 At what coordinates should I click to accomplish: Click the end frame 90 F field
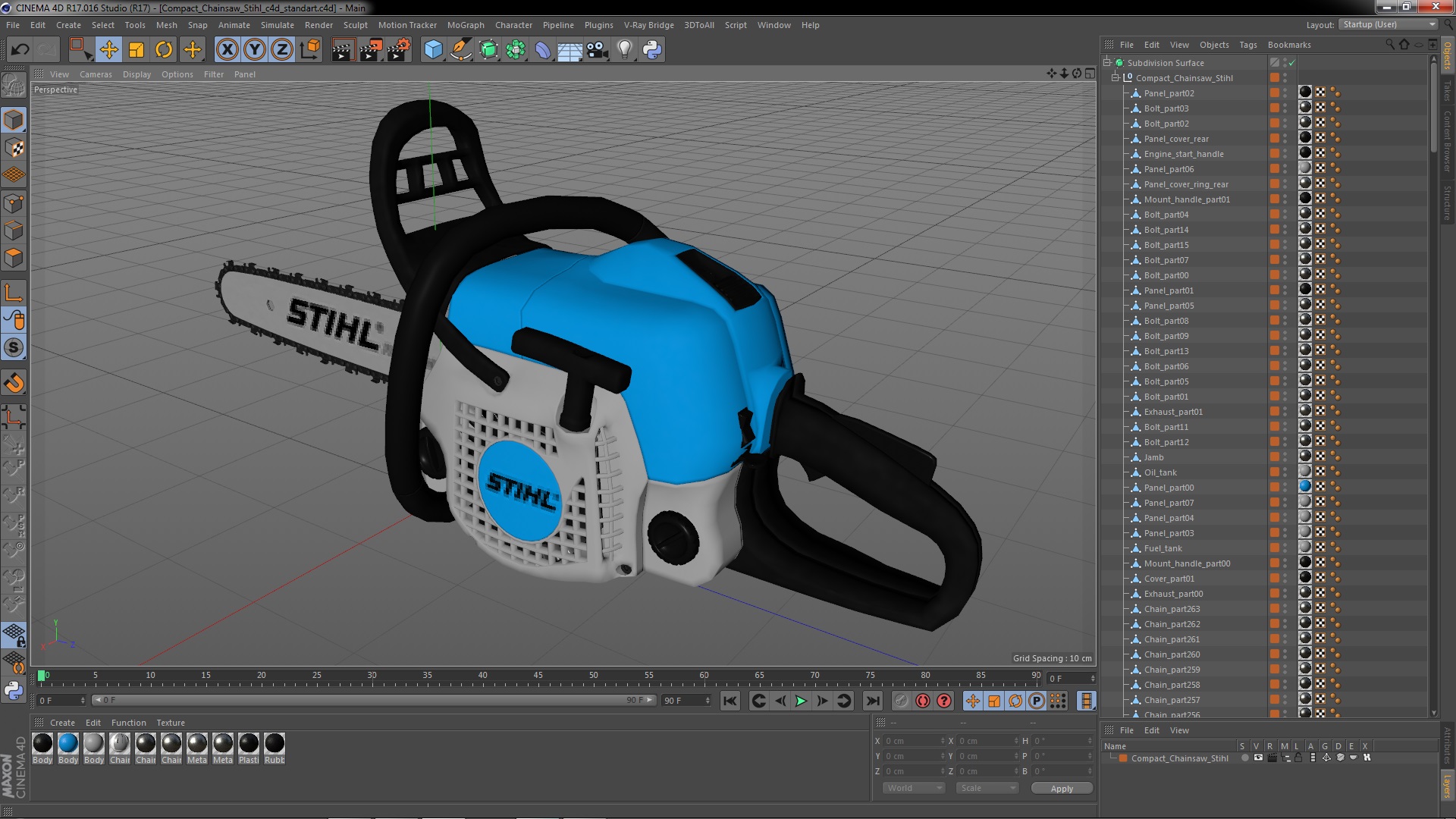click(686, 701)
